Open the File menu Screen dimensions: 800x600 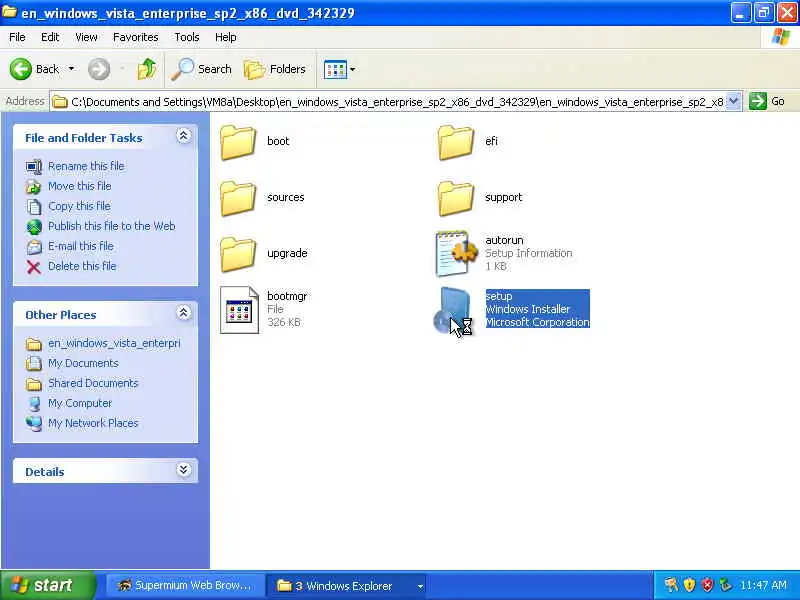(17, 37)
